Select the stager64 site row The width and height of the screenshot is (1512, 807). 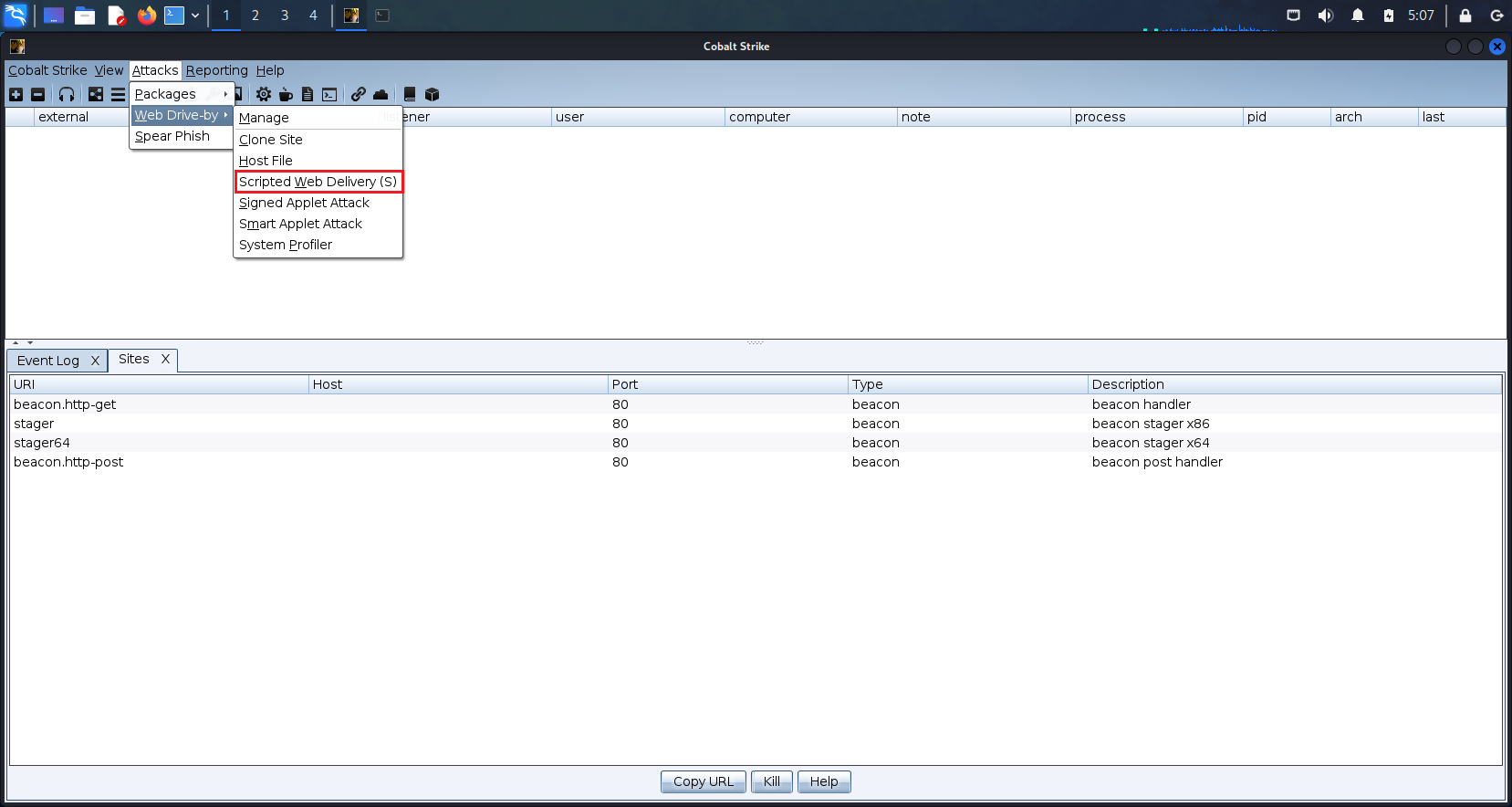coord(756,443)
